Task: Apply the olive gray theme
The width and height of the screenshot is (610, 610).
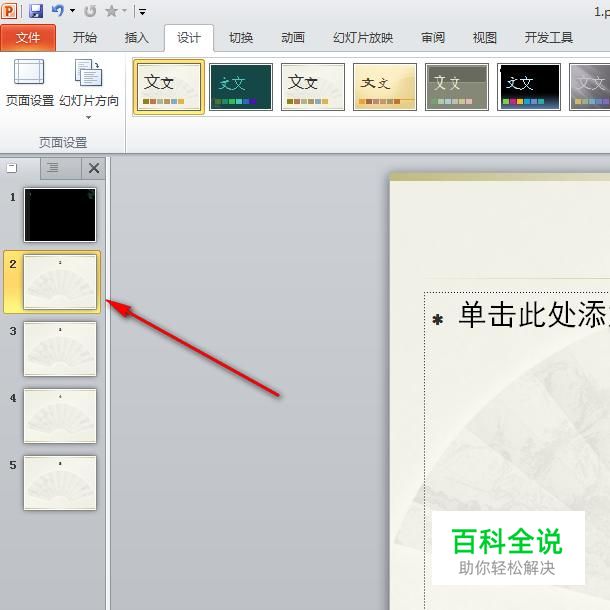Action: tap(457, 87)
